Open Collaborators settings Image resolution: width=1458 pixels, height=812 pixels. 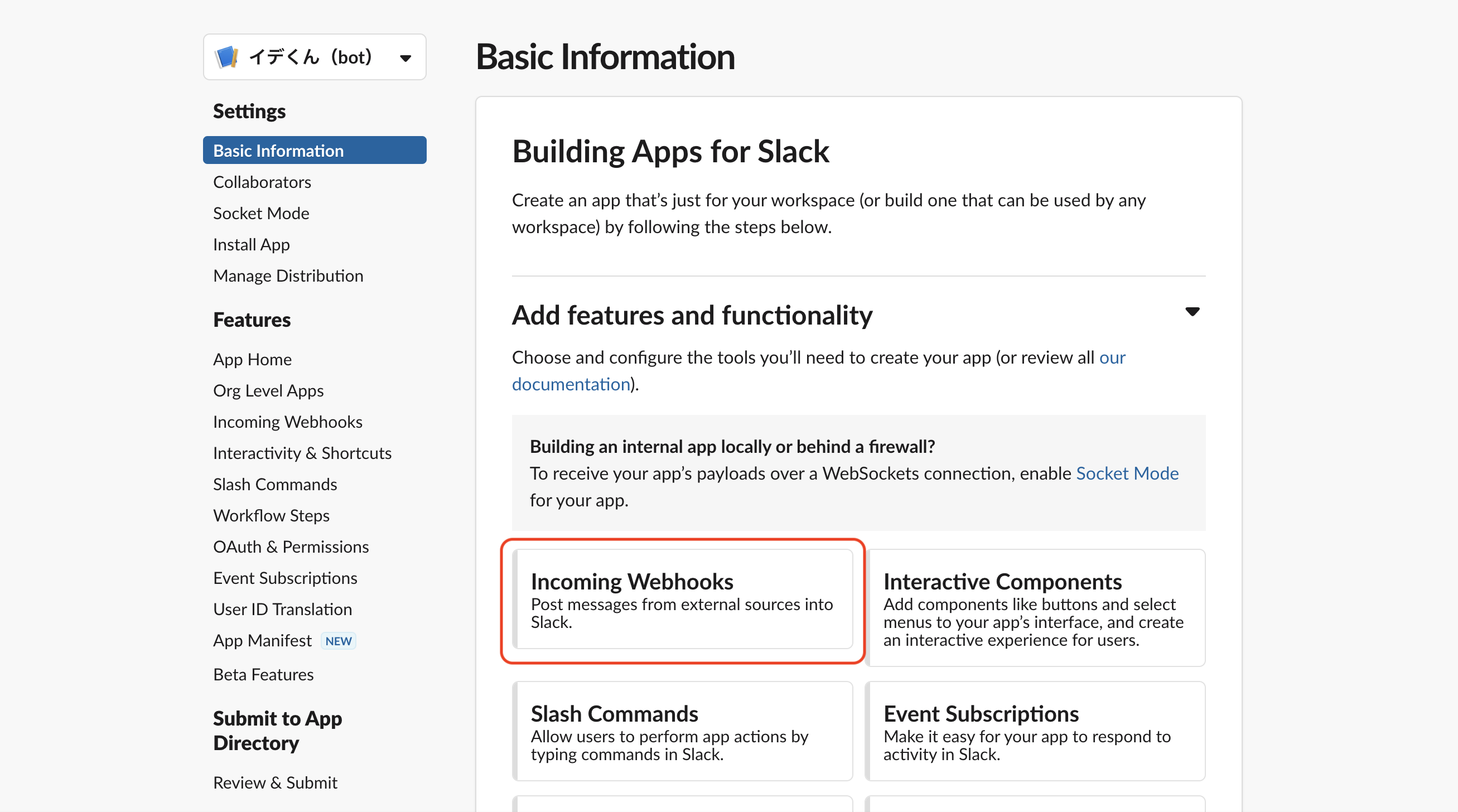pos(262,182)
